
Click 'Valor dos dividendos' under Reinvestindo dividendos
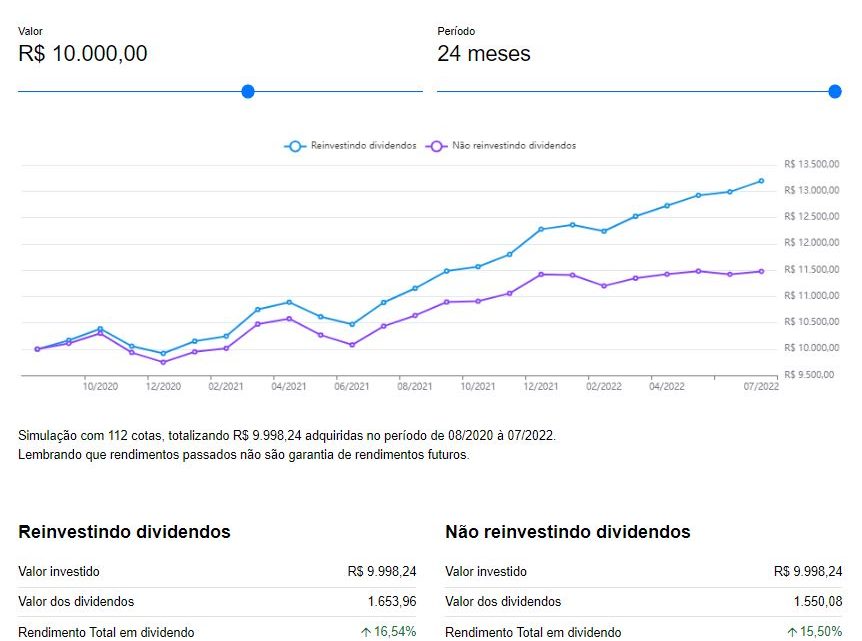(76, 601)
